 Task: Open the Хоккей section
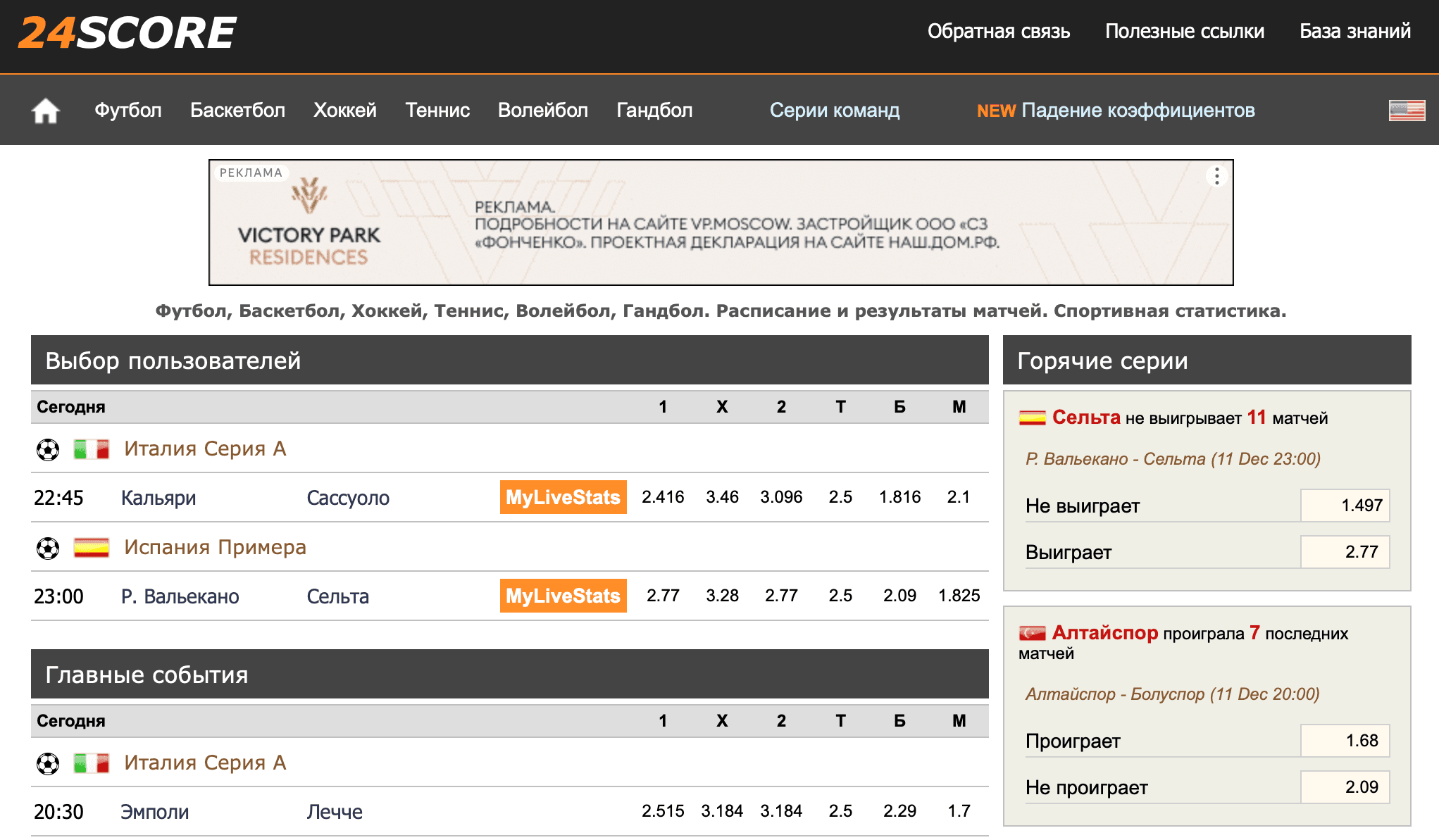(x=344, y=111)
